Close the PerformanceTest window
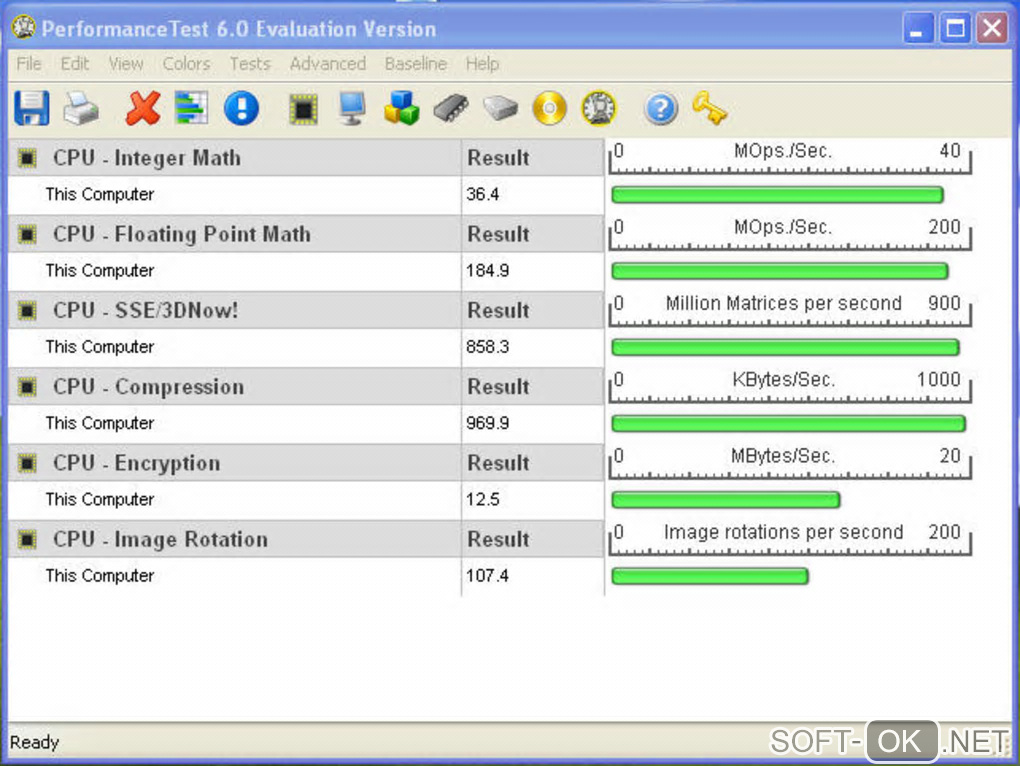This screenshot has height=766, width=1020. pyautogui.click(x=992, y=29)
